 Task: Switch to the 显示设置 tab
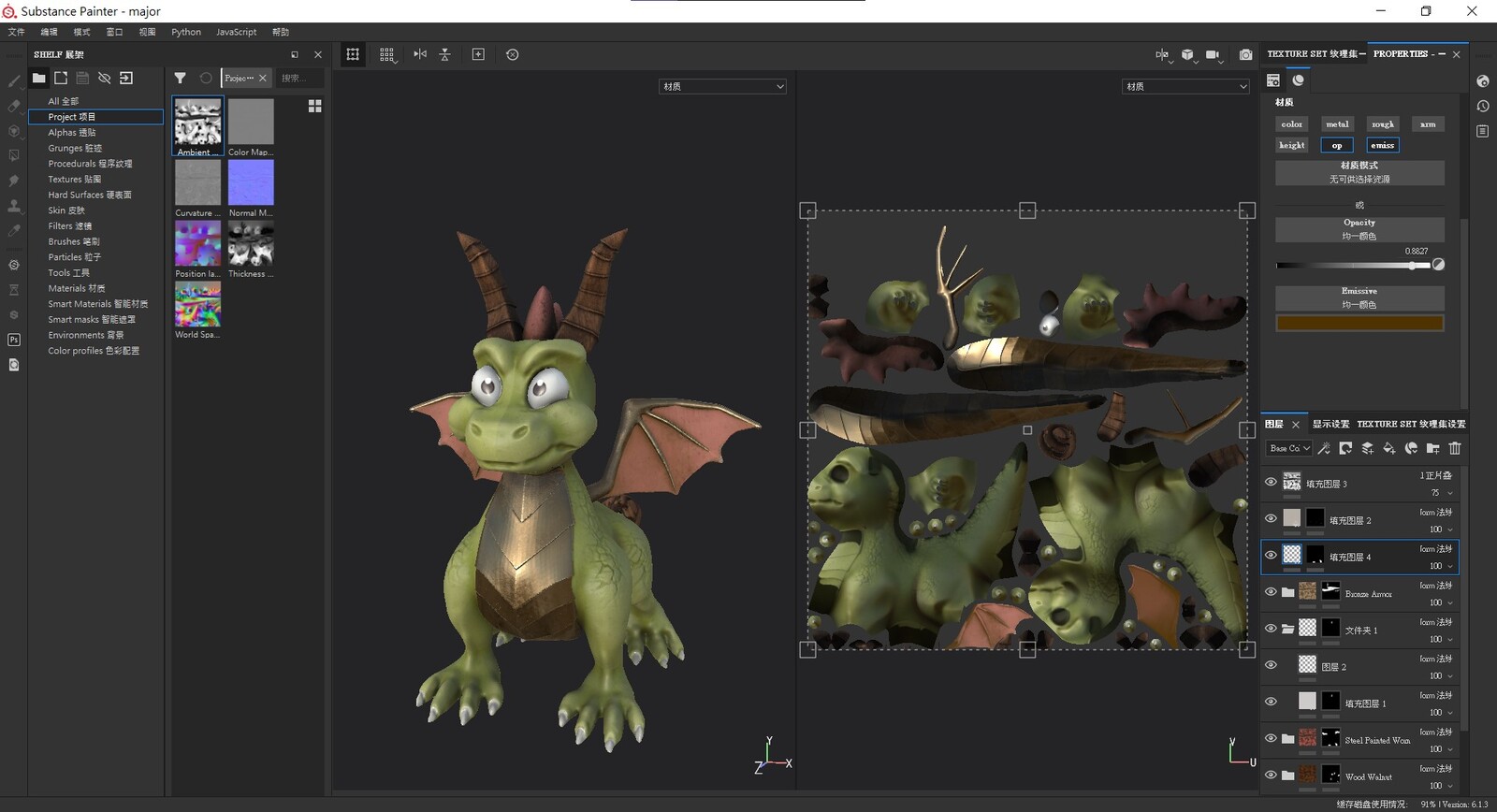pos(1330,425)
